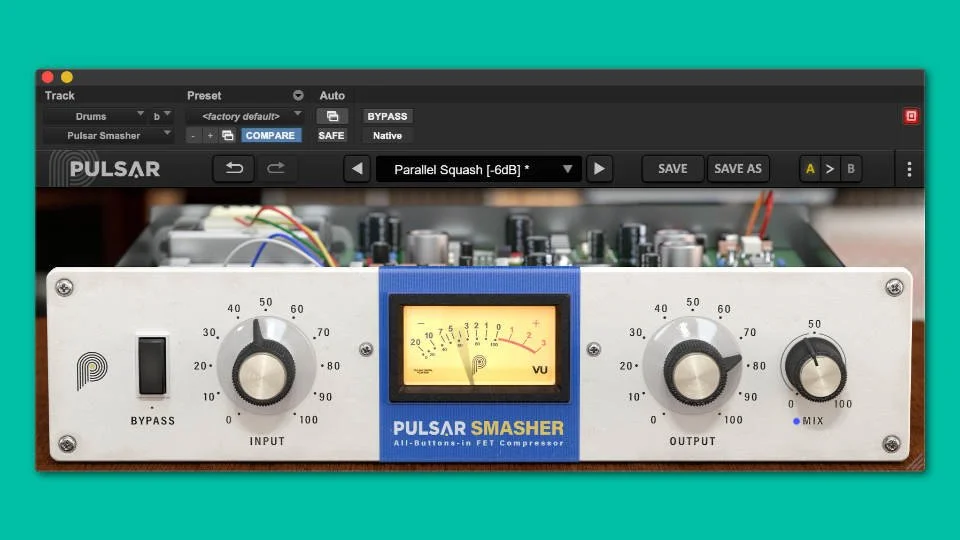Close the plug-in window with red button
This screenshot has width=960, height=540.
[x=48, y=77]
